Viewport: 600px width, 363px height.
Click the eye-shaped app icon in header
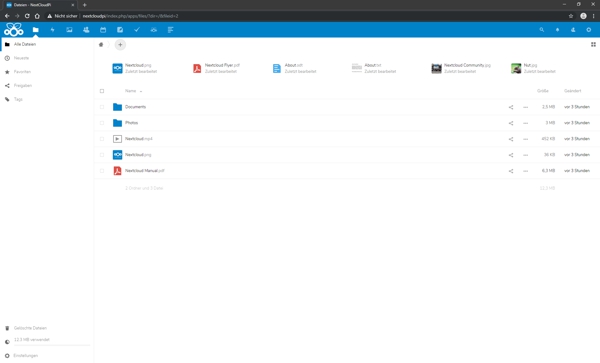(153, 29)
